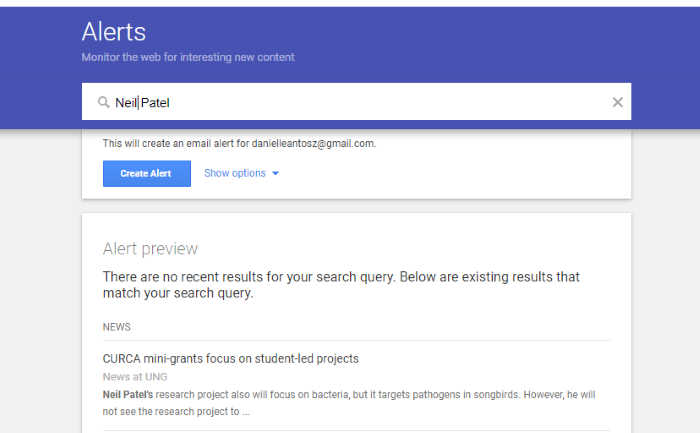Clear the search query with the X icon
Viewport: 700px width, 433px height.
coord(617,102)
